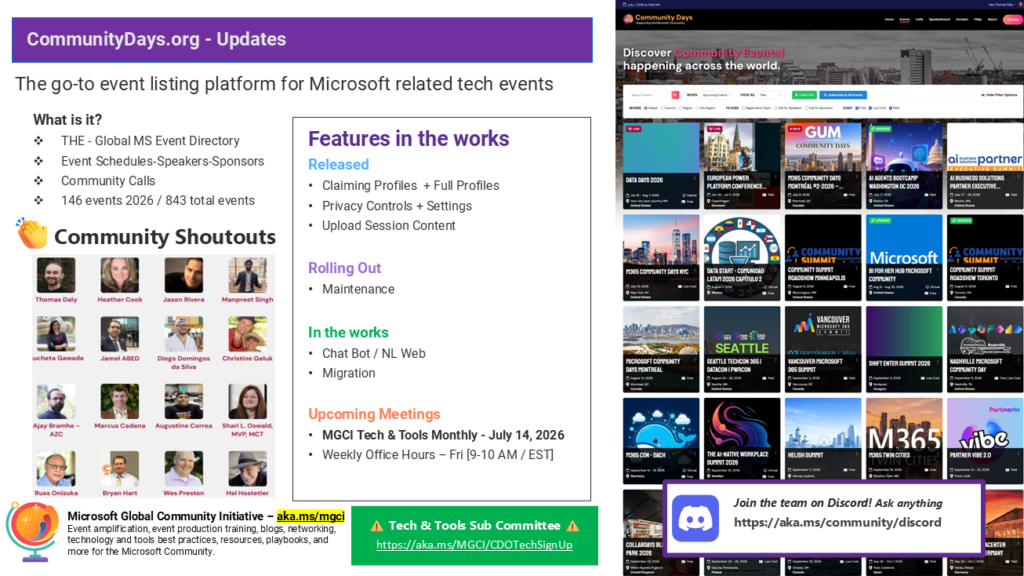Open the Seattle TechCon 365 event card
This screenshot has height=576, width=1024.
click(x=742, y=349)
